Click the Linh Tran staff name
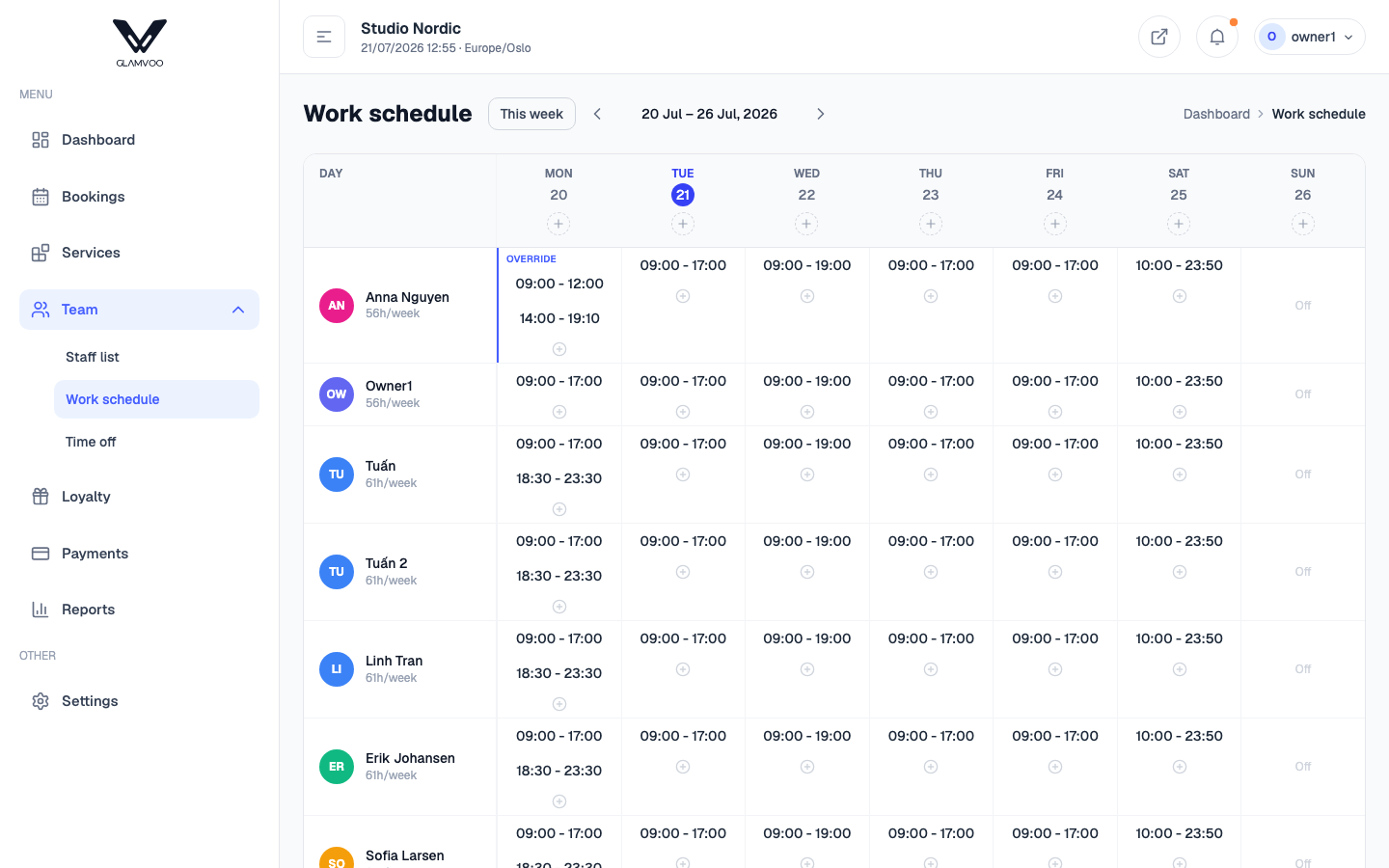Viewport: 1389px width, 868px height. (x=394, y=661)
